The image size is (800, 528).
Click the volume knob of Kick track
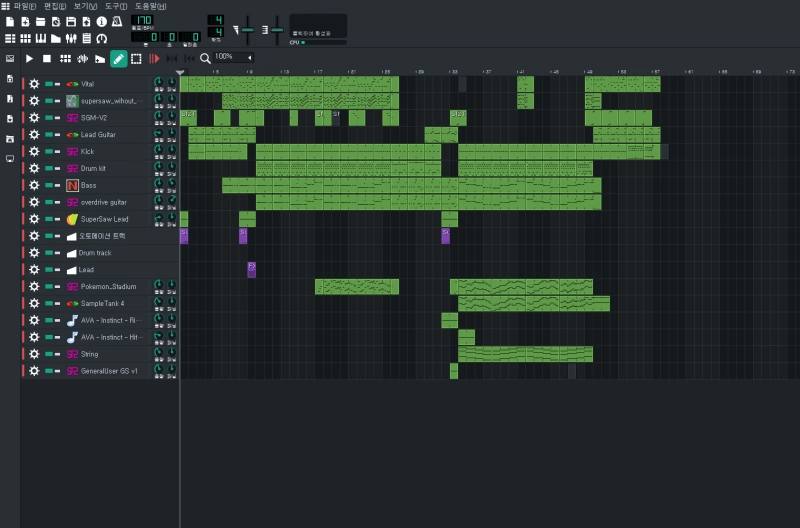point(158,151)
